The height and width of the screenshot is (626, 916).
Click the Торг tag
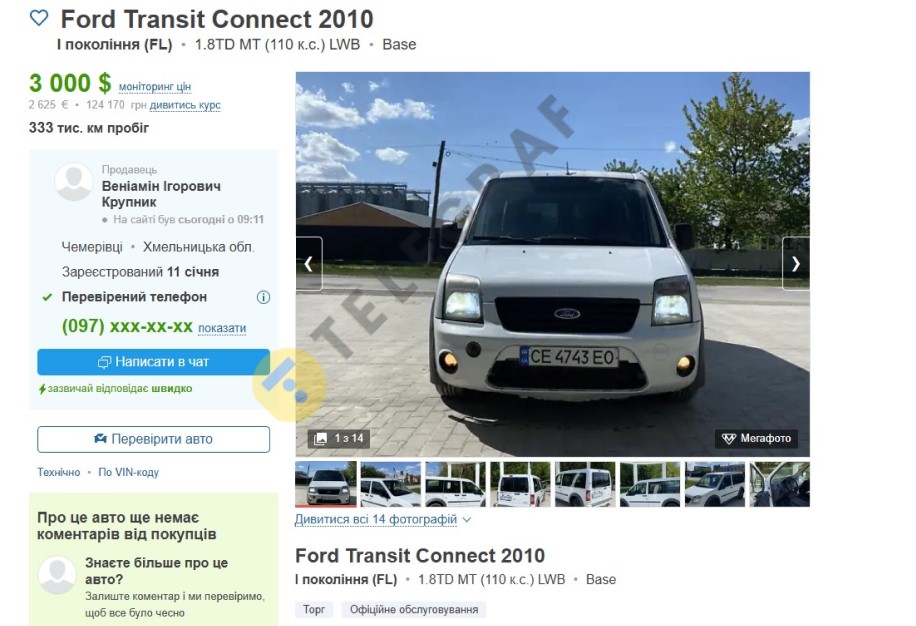click(314, 610)
